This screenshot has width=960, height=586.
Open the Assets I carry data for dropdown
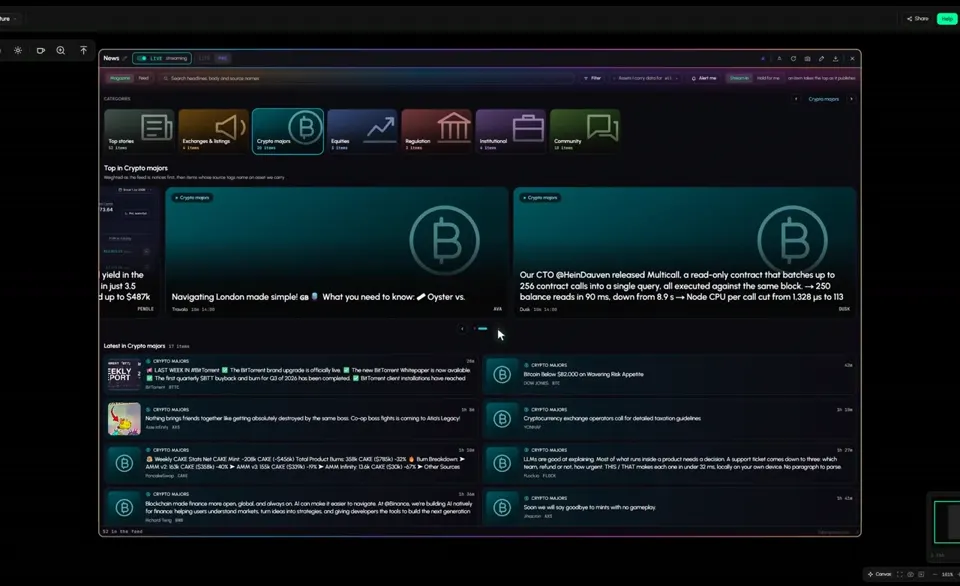[647, 78]
